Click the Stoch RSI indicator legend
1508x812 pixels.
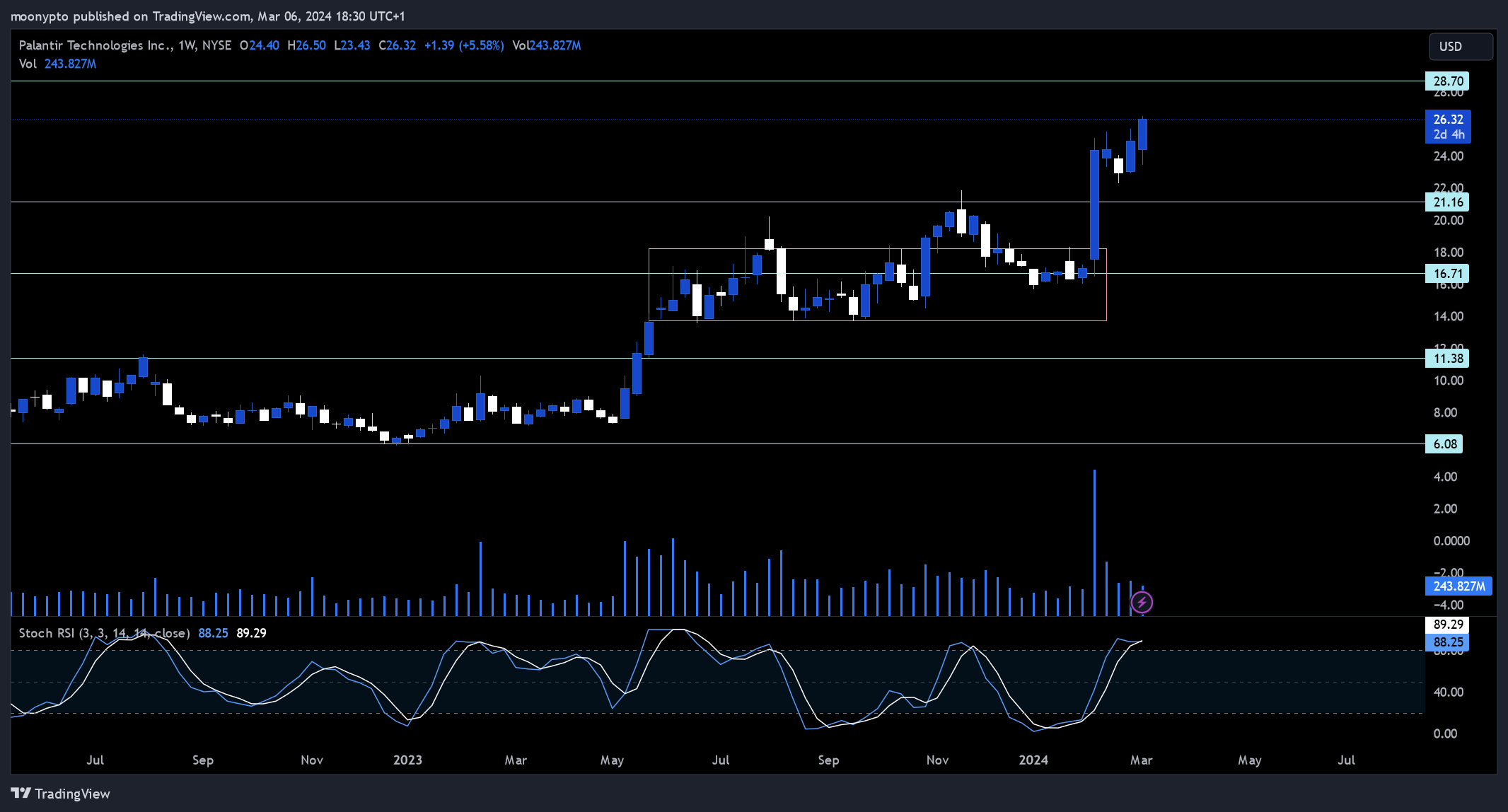point(104,633)
